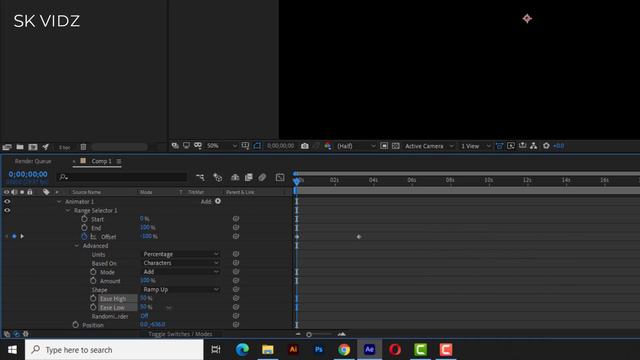Image resolution: width=640 pixels, height=360 pixels.
Task: Click the video eye column header
Action: (x=7, y=192)
